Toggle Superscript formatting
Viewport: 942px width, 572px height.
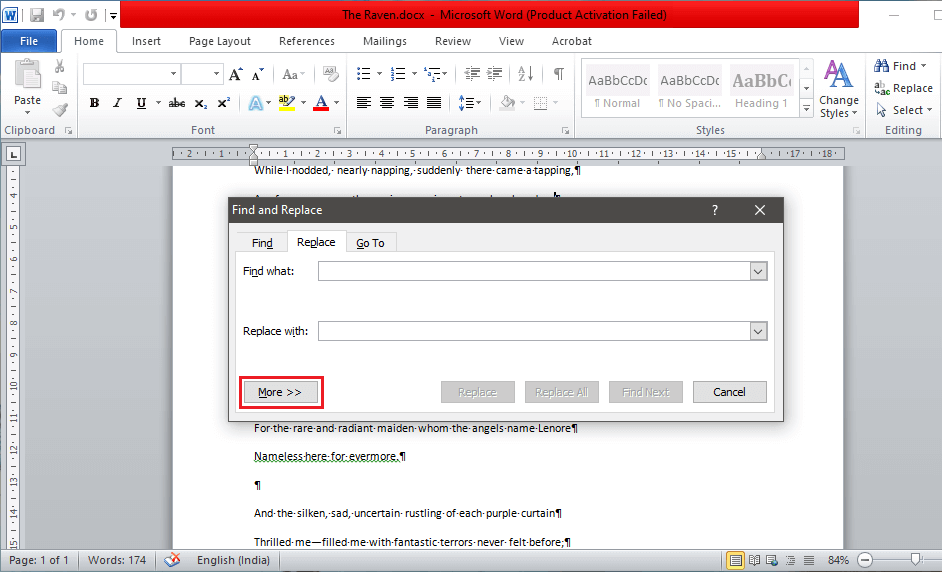click(x=223, y=103)
